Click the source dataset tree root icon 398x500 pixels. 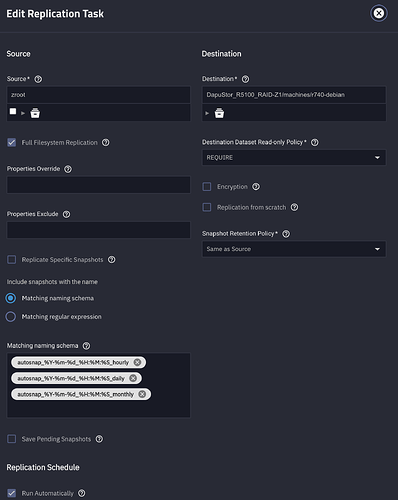tap(35, 113)
